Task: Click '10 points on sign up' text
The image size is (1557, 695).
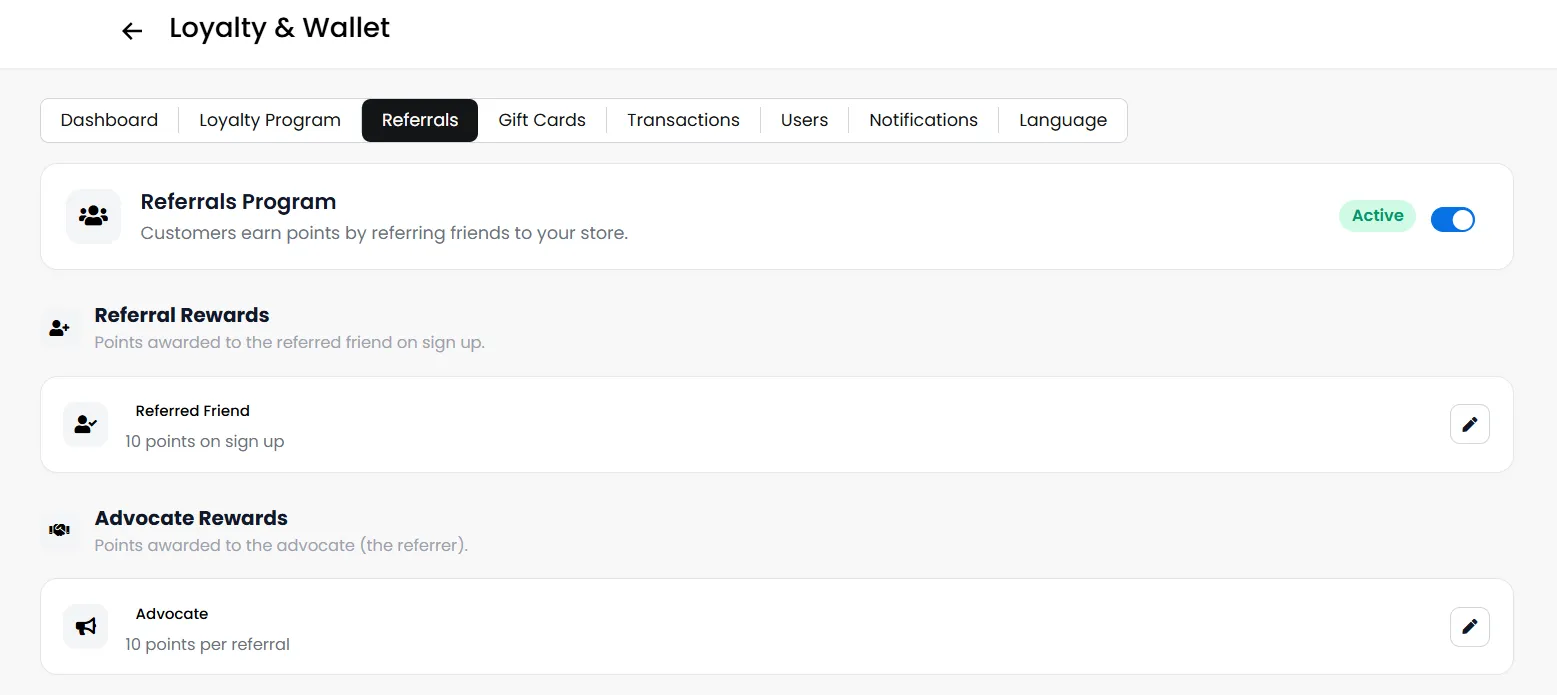Action: (x=205, y=441)
